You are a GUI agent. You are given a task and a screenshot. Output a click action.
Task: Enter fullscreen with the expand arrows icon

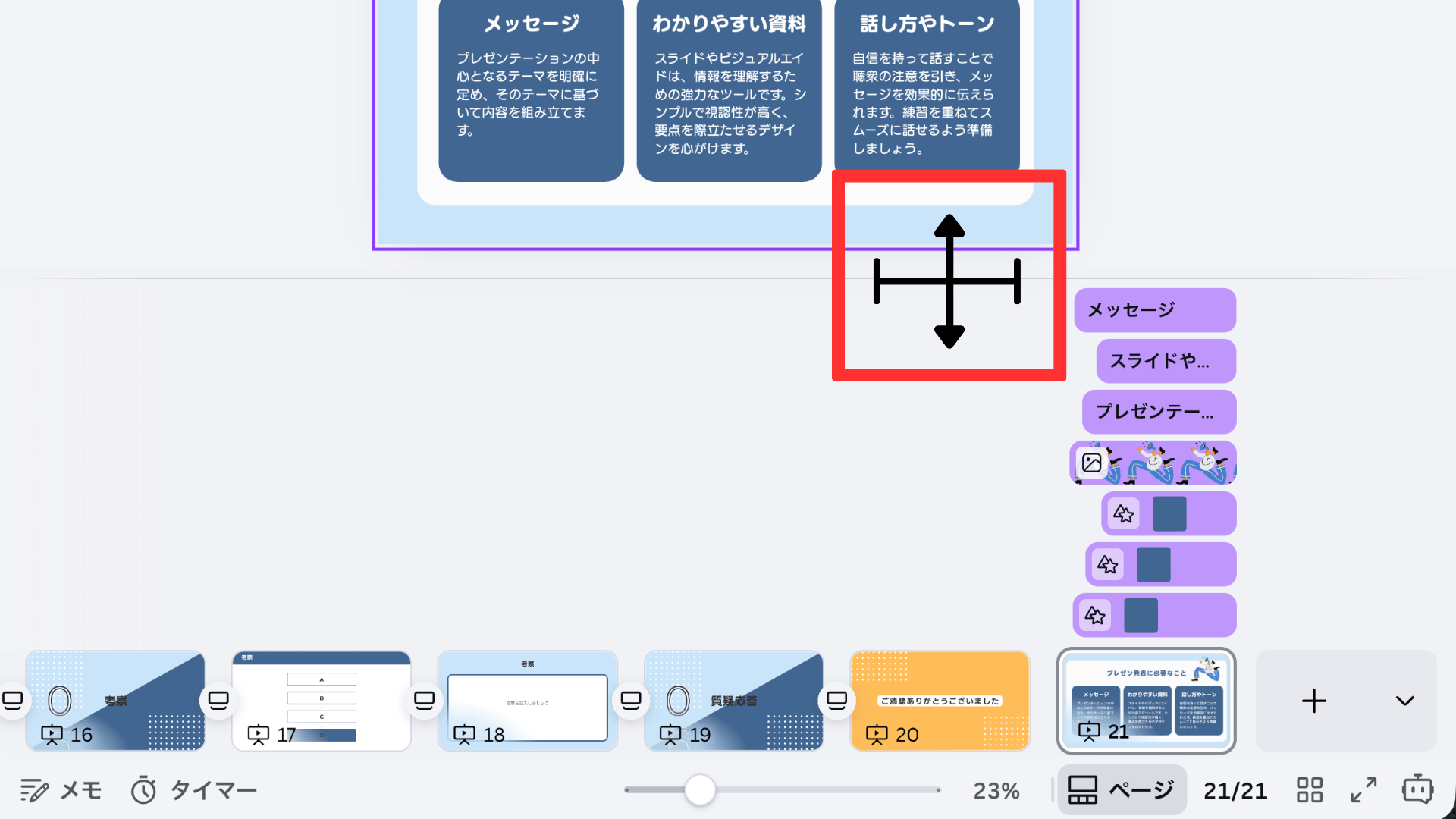[1363, 789]
